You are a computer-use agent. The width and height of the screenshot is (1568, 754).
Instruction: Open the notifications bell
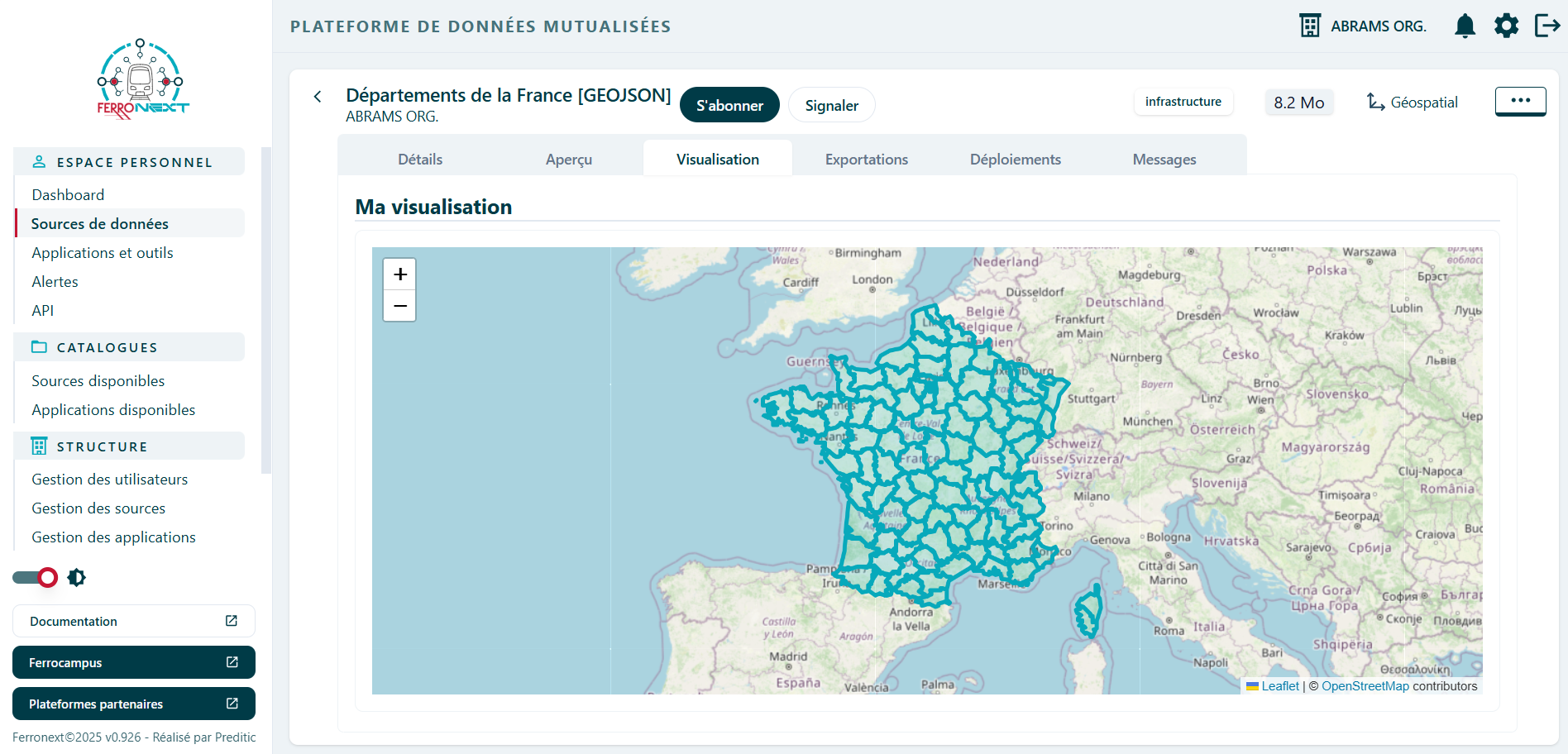coord(1465,26)
